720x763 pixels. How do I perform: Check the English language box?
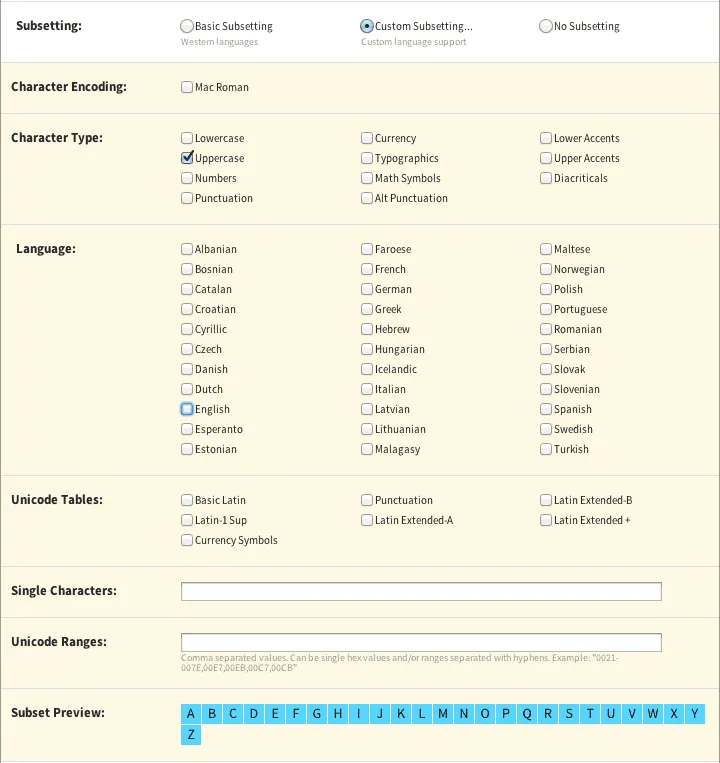coord(187,410)
